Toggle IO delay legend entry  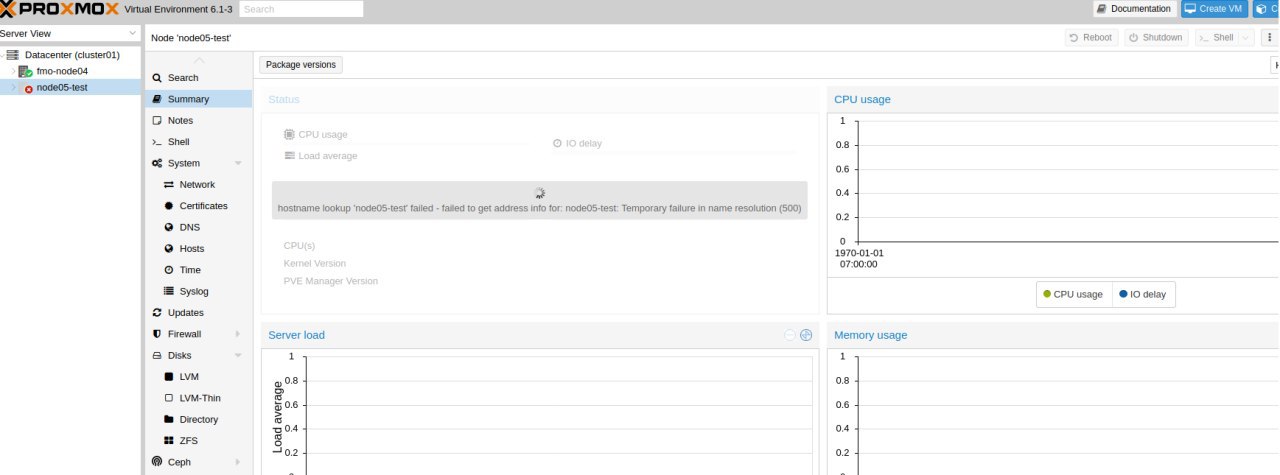click(1145, 294)
